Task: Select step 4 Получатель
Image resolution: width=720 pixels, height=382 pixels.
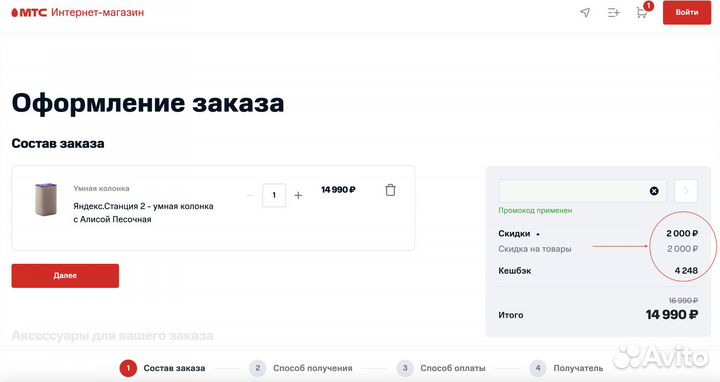Action: tap(566, 368)
